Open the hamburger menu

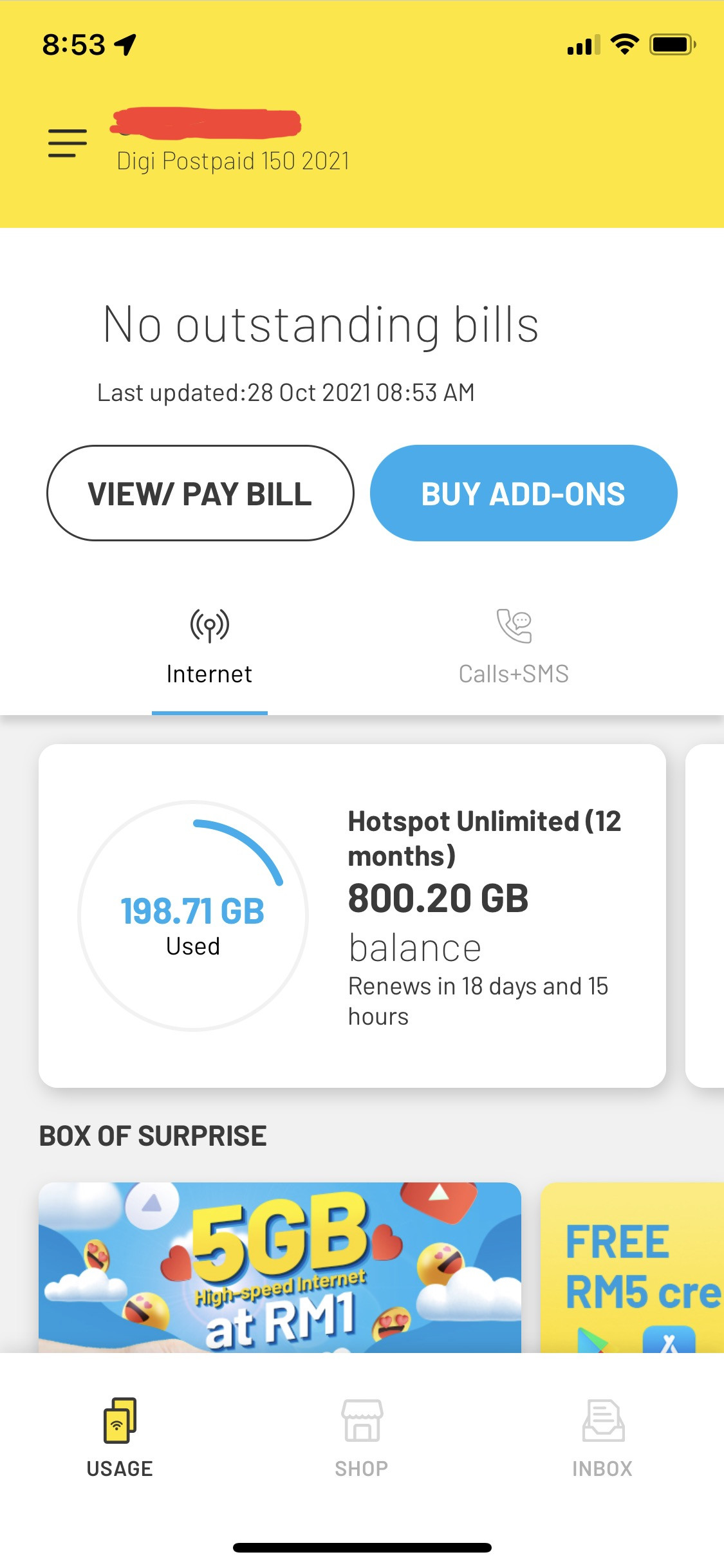pos(68,143)
